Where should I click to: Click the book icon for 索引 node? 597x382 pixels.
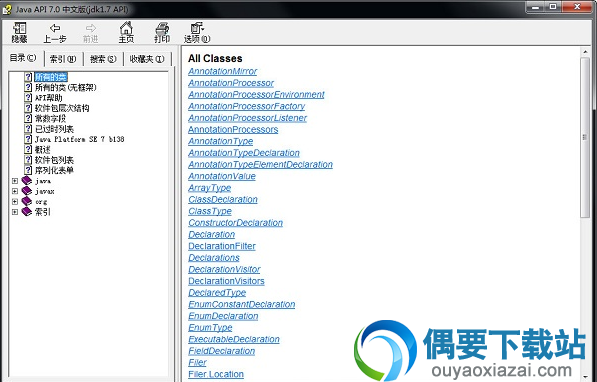27,211
